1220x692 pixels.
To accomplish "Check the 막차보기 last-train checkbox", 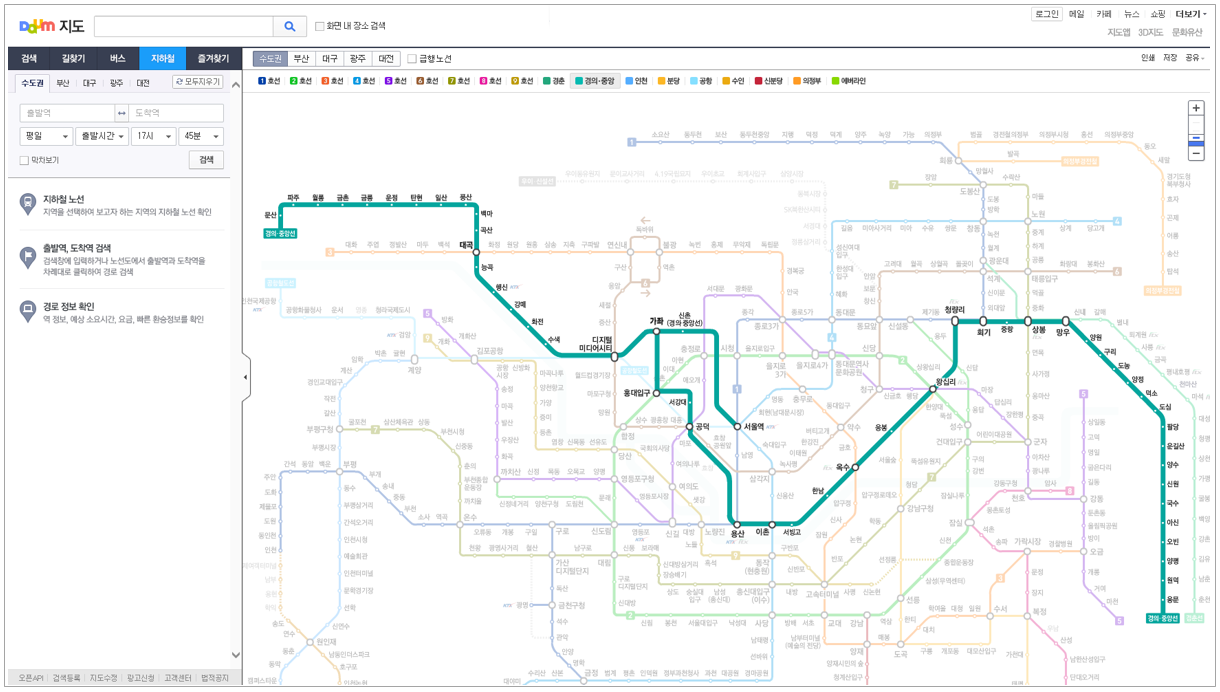I will (25, 160).
